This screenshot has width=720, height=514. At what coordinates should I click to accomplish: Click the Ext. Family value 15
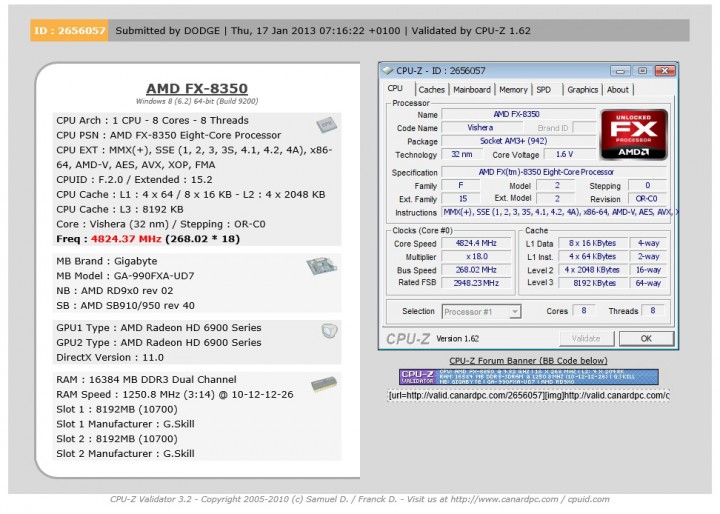pos(461,199)
